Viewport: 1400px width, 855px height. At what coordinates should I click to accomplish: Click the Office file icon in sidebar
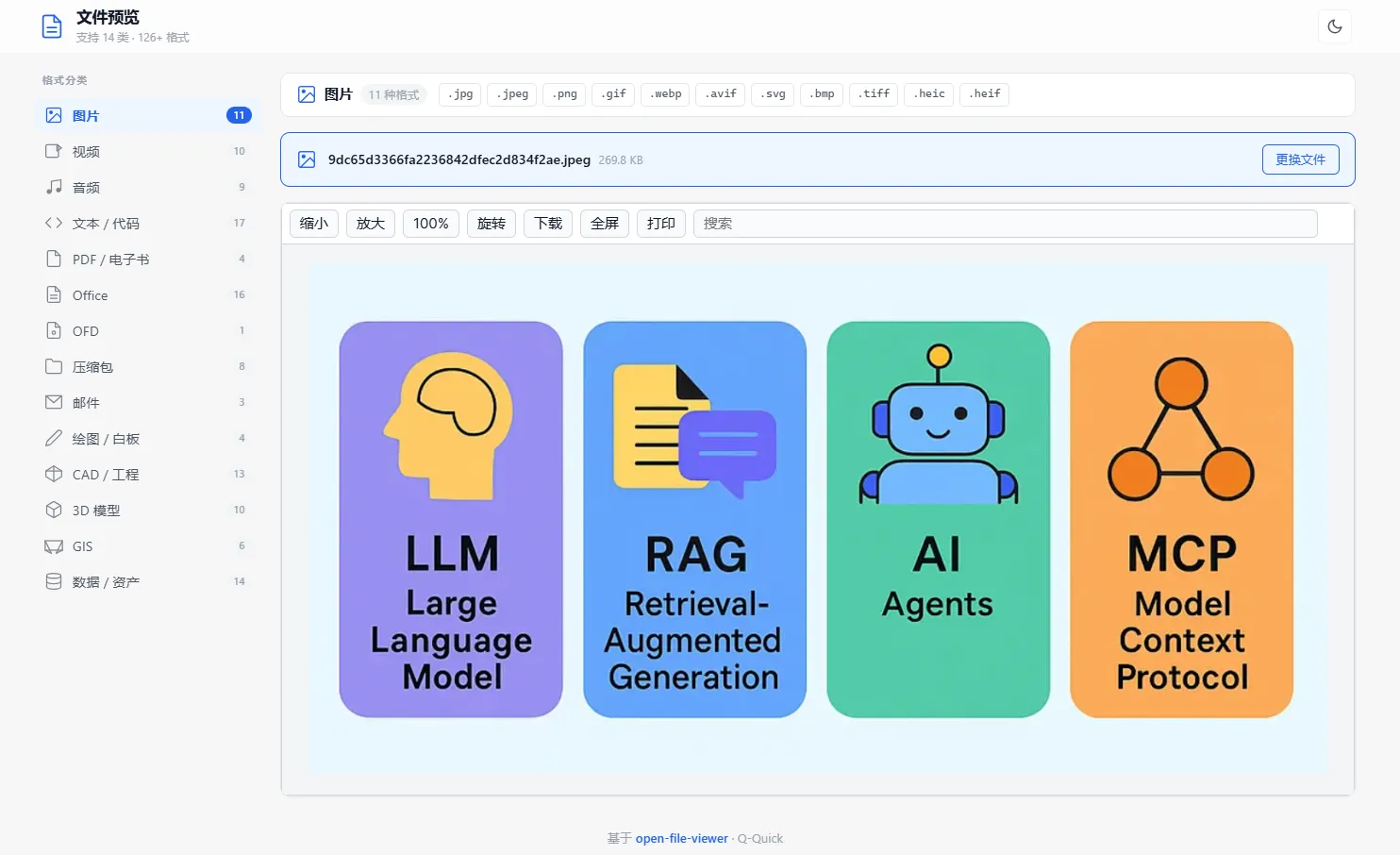[x=54, y=294]
